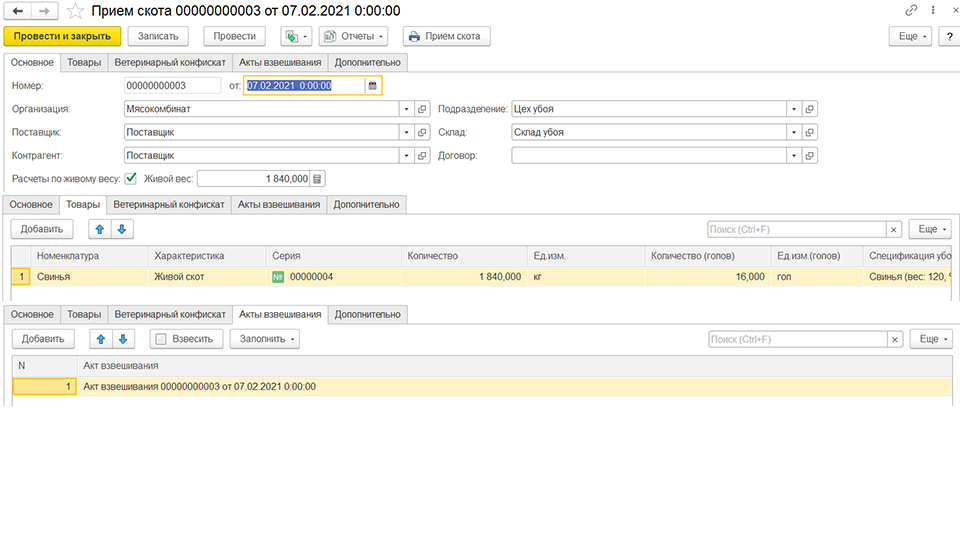Expand the Контрагент dropdown list

pos(407,155)
